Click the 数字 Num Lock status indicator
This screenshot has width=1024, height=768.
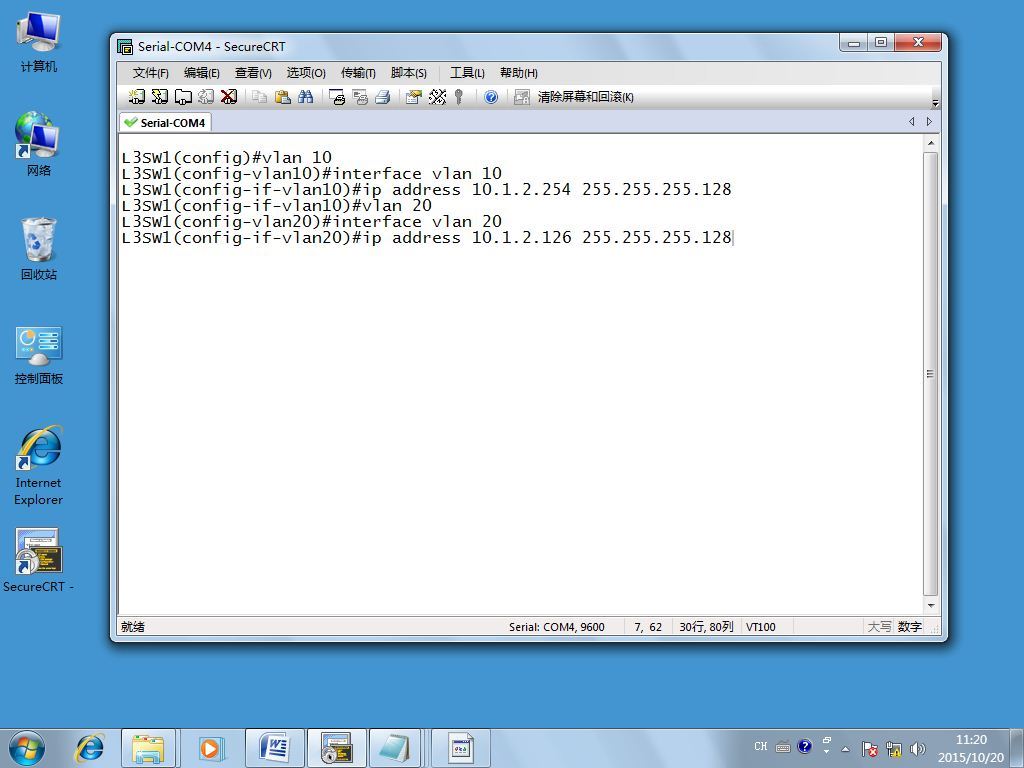pos(909,627)
